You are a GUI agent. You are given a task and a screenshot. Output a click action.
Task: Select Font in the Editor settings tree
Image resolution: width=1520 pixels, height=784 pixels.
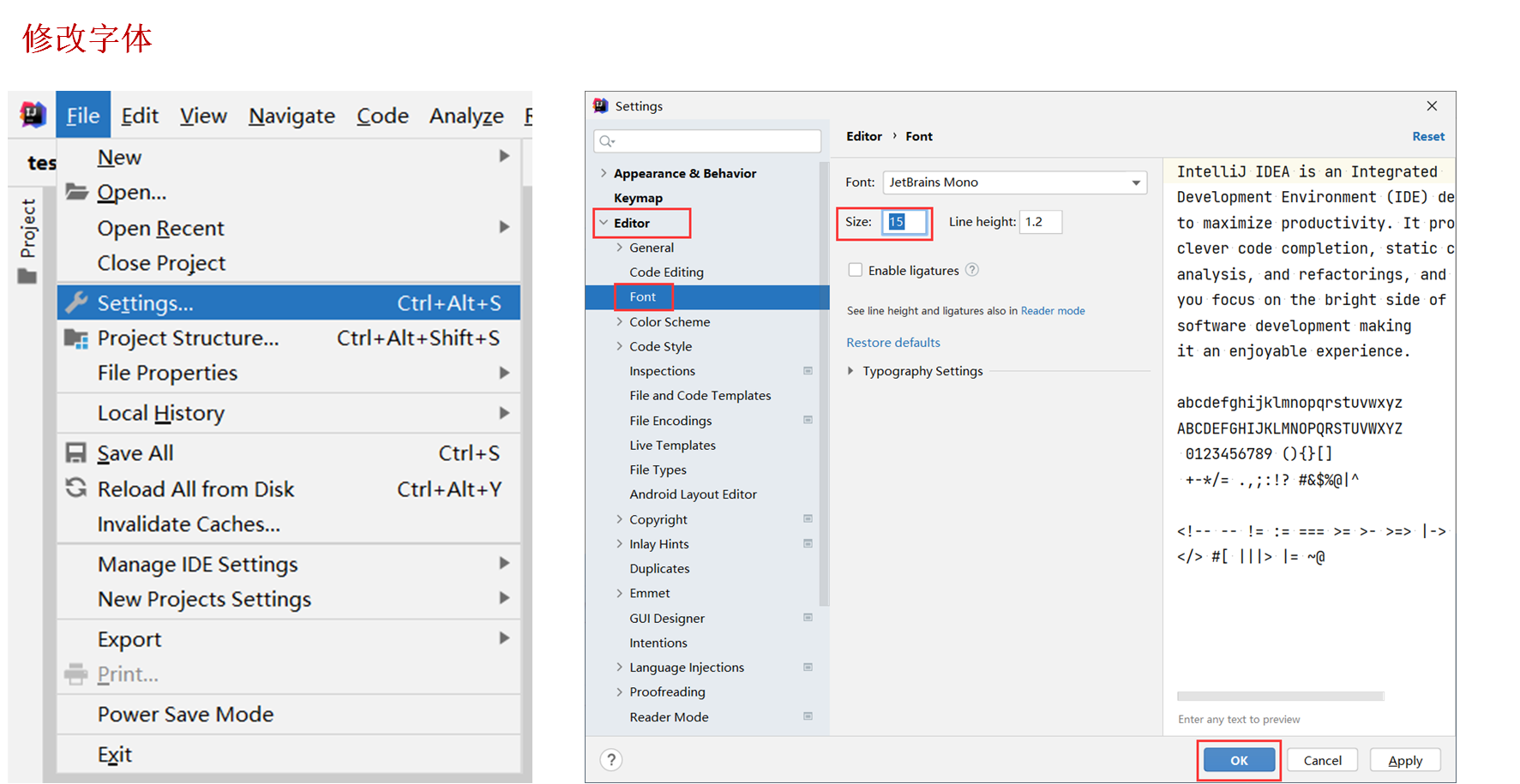click(707, 297)
